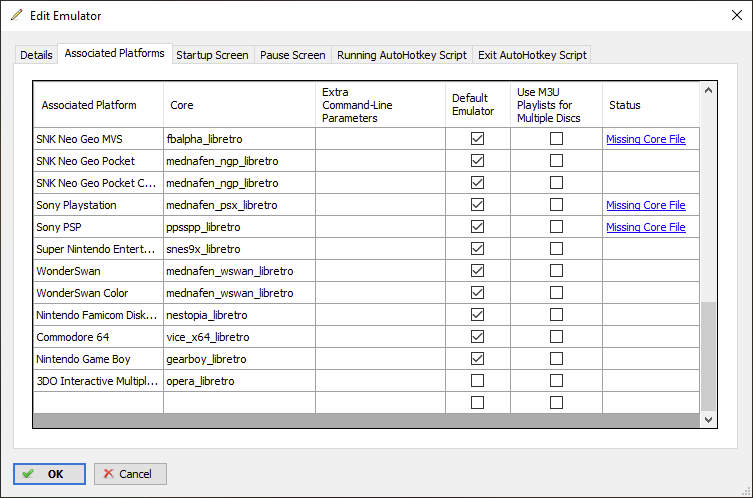Click the Cancel button
Viewport: 753px width, 498px height.
130,474
